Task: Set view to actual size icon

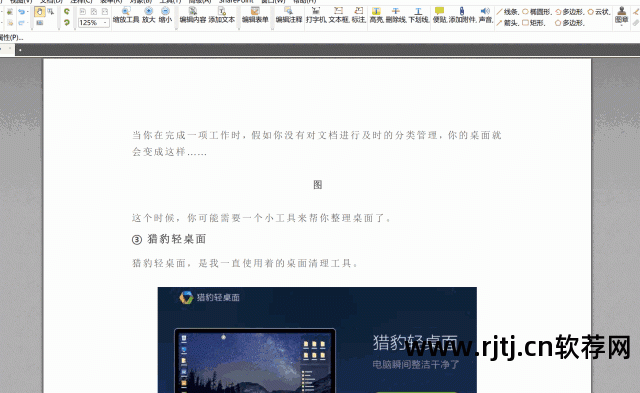Action: click(x=83, y=11)
